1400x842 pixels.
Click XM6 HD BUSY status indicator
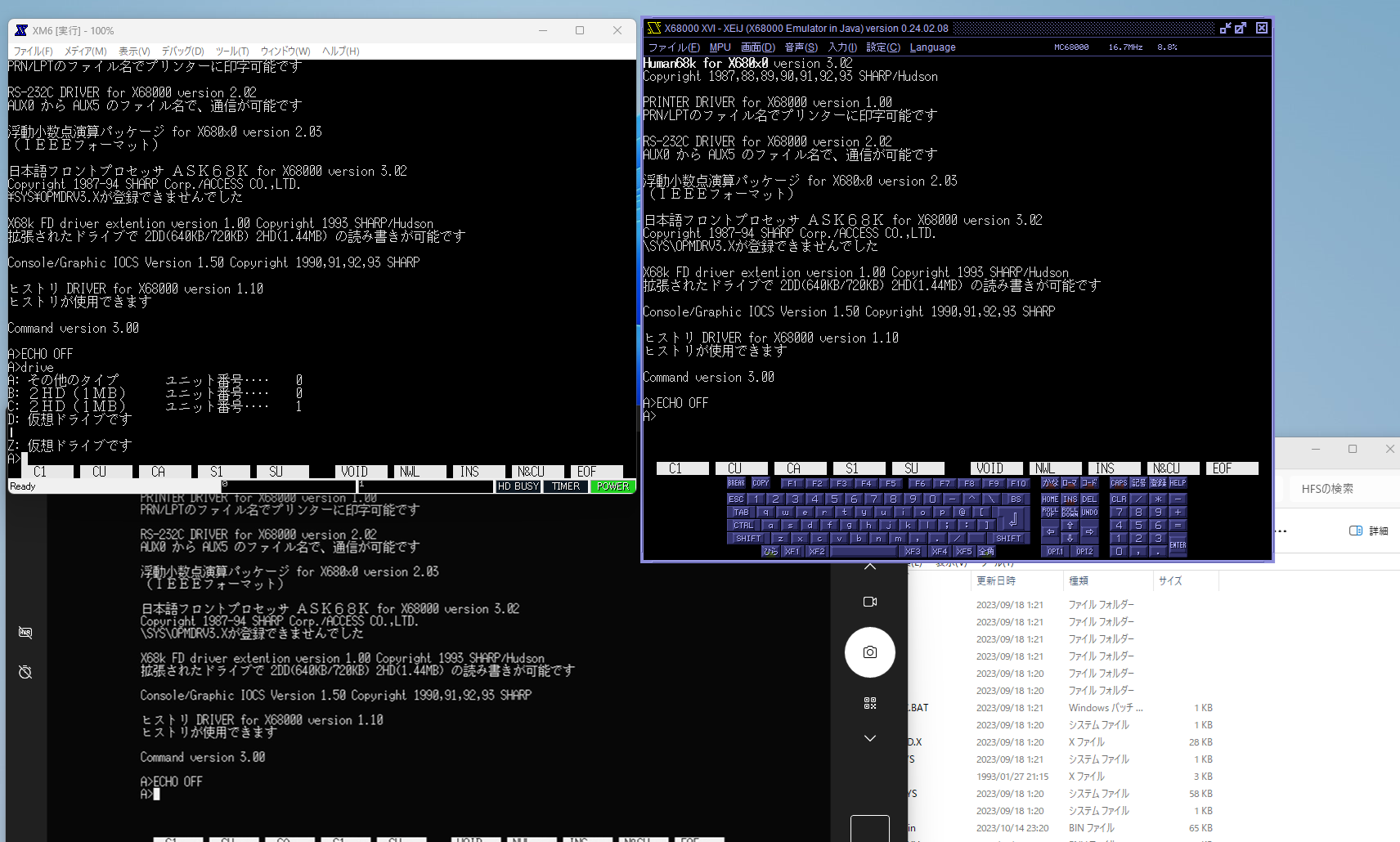coord(518,486)
